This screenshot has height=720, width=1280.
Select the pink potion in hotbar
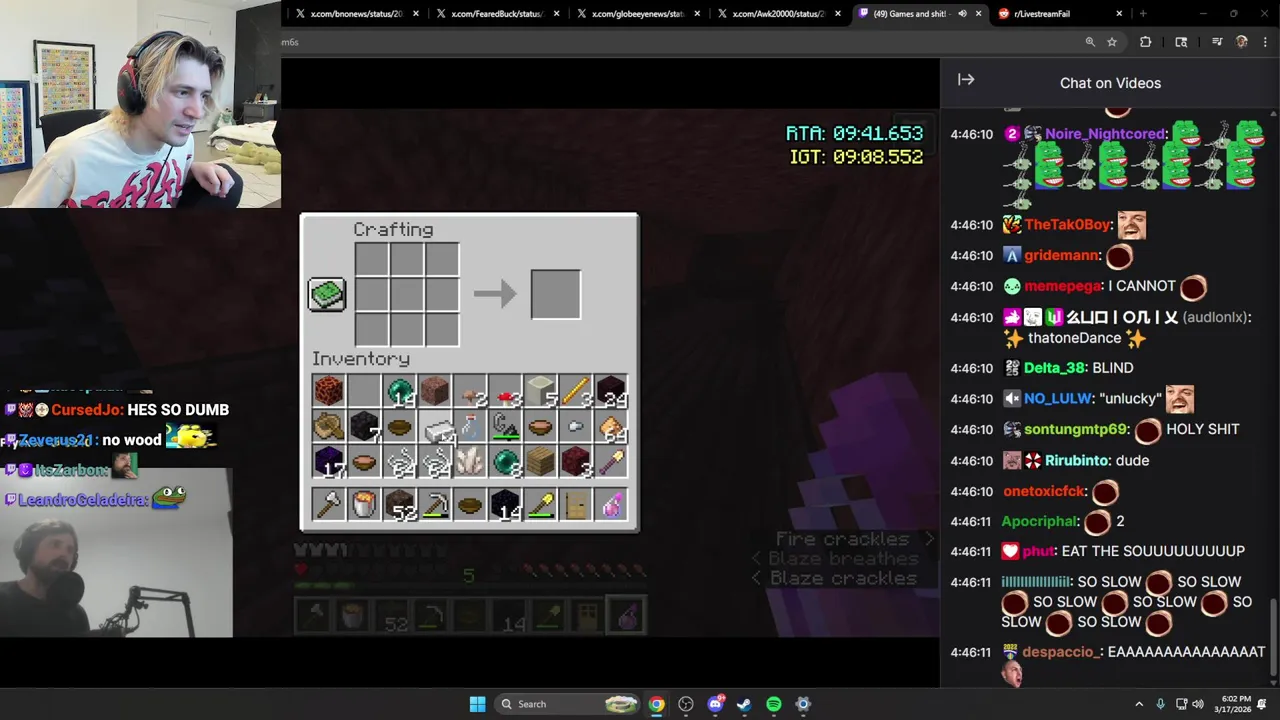612,505
